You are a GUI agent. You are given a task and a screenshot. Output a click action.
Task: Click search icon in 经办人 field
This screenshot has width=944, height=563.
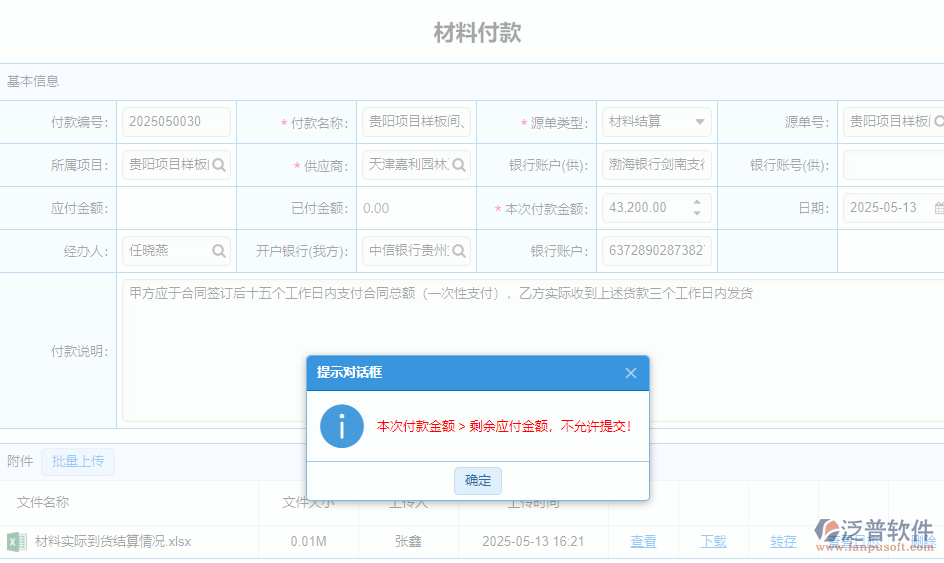click(x=219, y=251)
